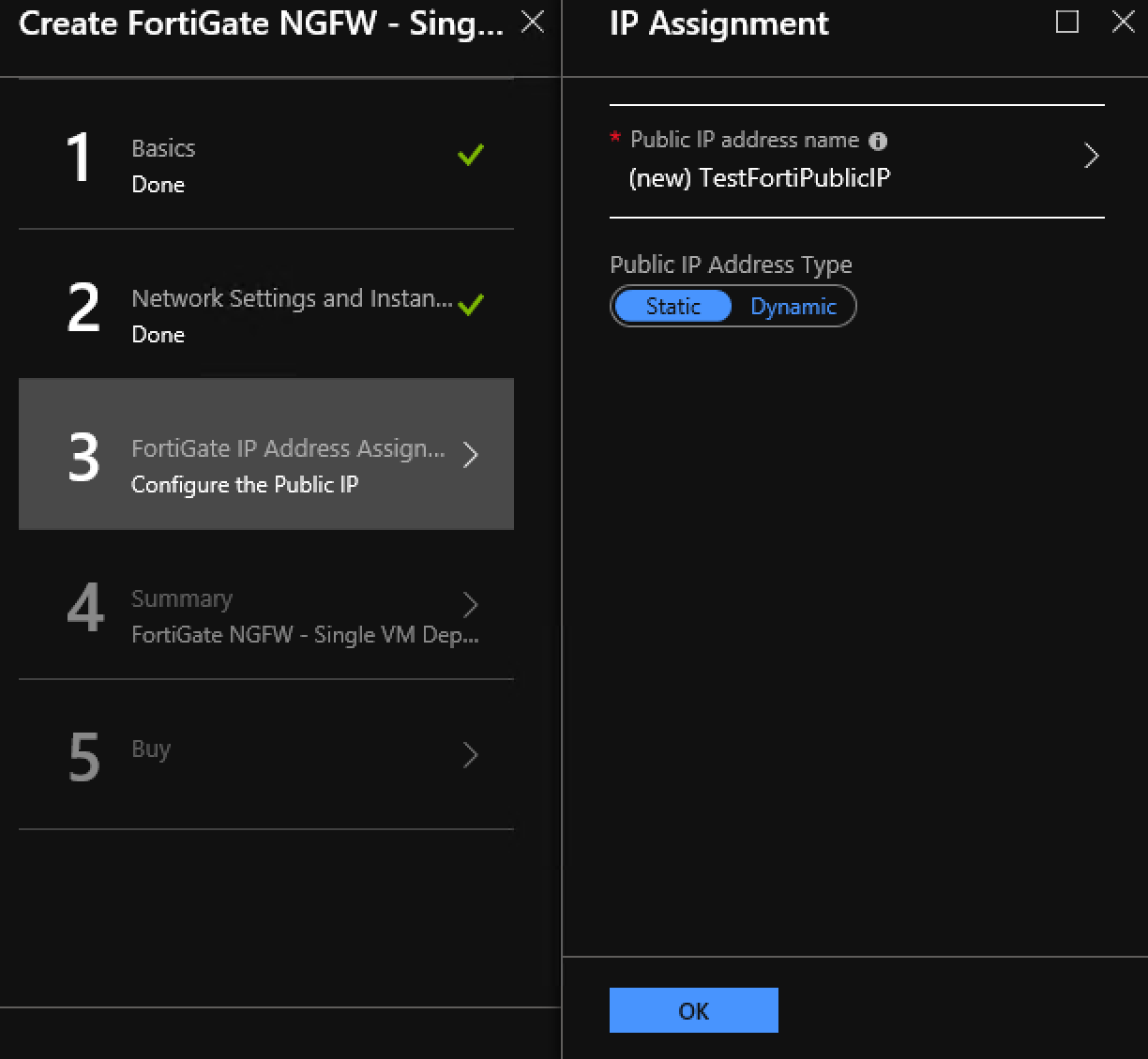Open the Summary step entry
Screen dimensions: 1148x1059
click(266, 605)
